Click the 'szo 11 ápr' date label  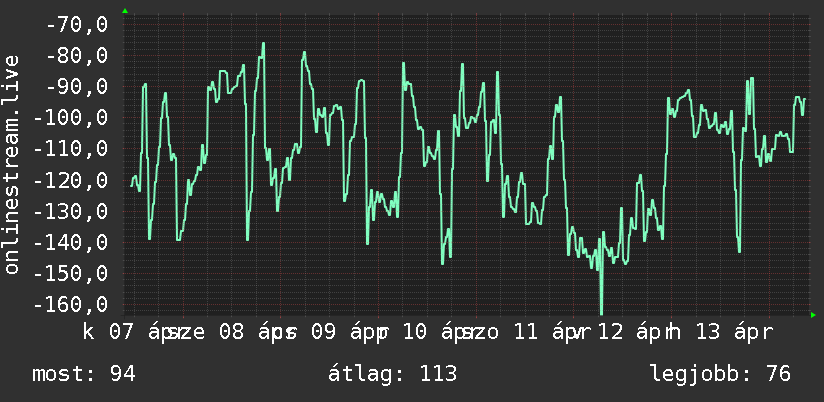coord(526,333)
